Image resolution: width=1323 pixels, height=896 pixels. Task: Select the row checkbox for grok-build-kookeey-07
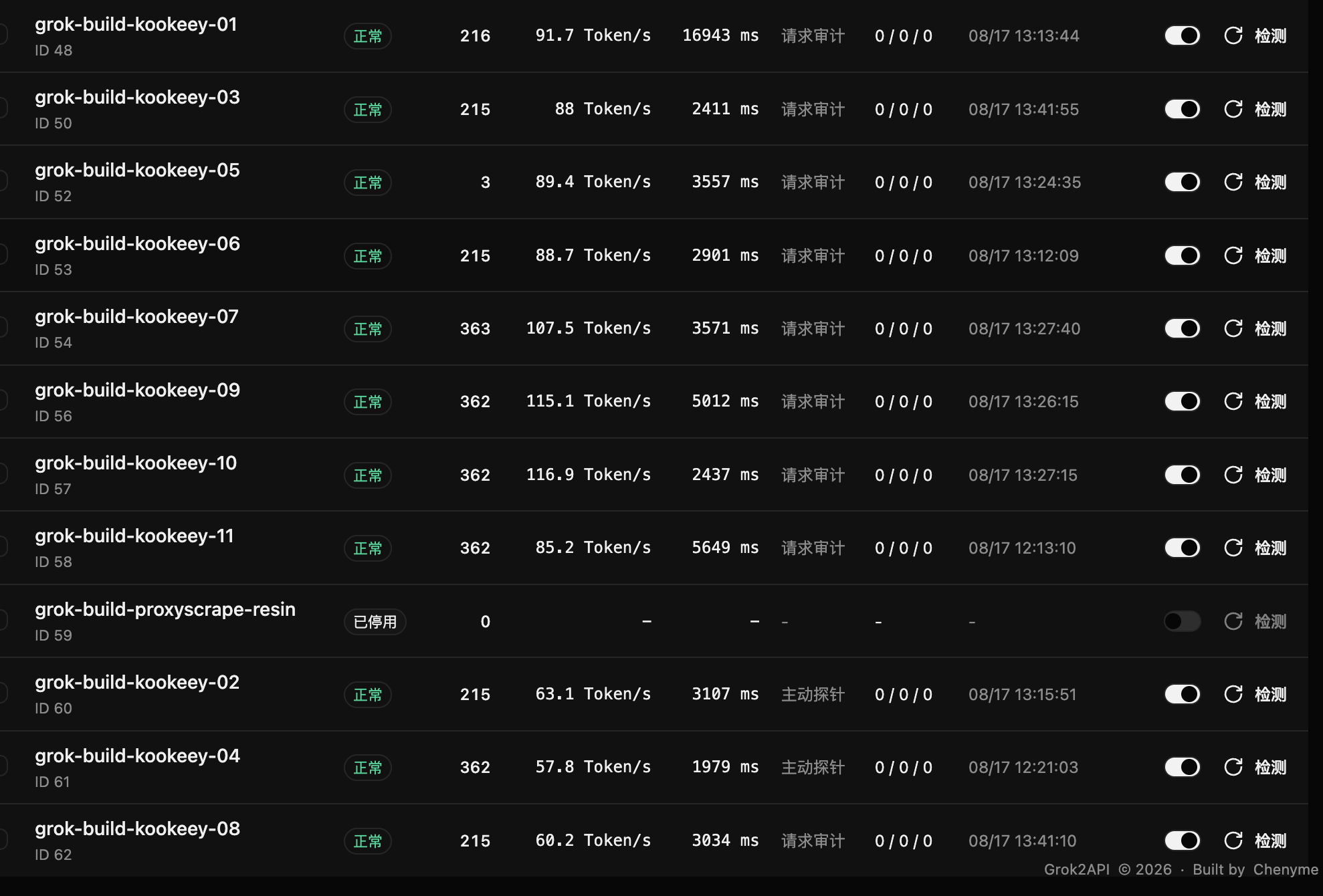[x=2, y=327]
